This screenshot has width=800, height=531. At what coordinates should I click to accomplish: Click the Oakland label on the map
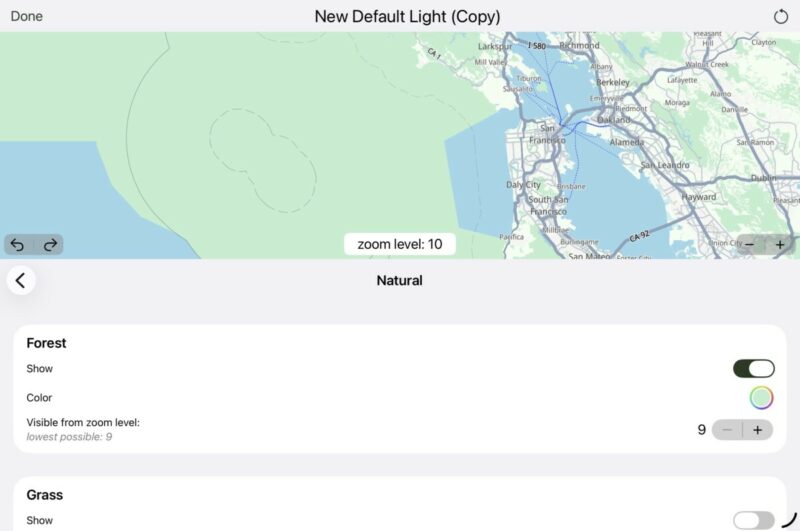(614, 120)
